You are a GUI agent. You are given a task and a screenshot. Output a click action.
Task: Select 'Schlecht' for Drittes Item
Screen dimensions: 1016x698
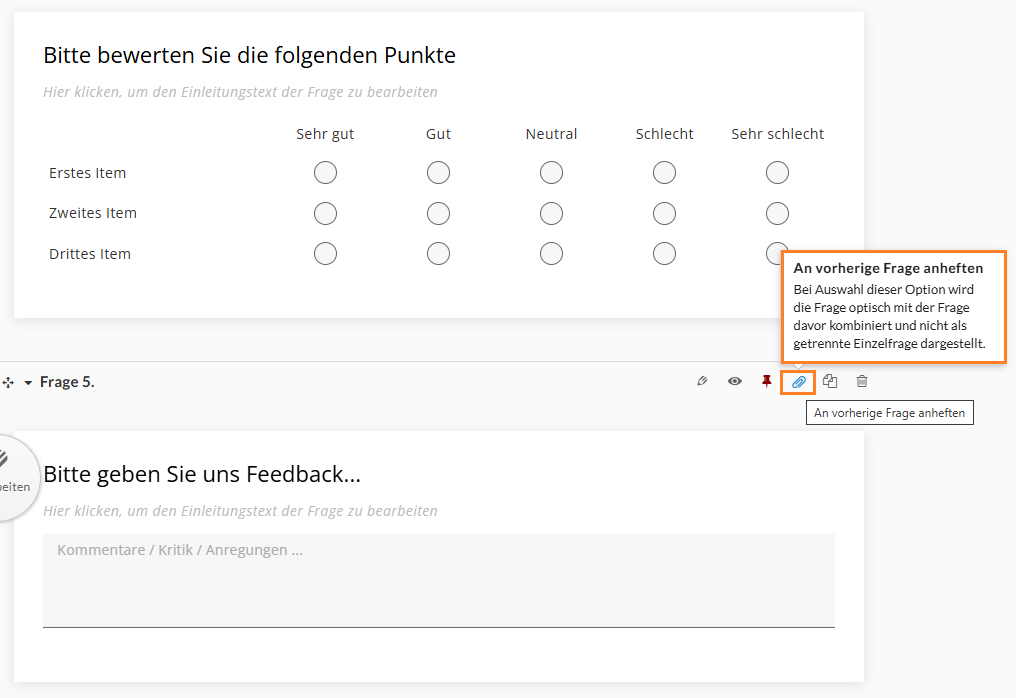(664, 254)
